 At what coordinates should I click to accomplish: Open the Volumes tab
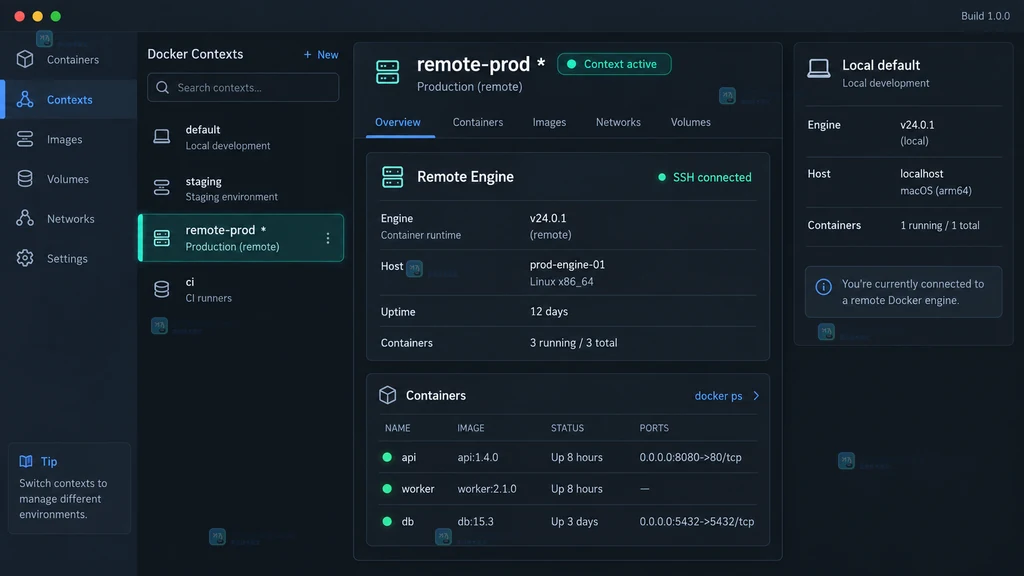(x=690, y=122)
